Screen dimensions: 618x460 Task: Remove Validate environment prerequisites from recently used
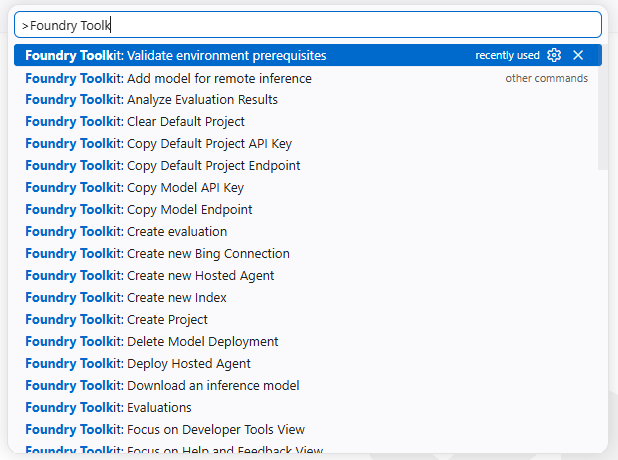click(x=578, y=55)
